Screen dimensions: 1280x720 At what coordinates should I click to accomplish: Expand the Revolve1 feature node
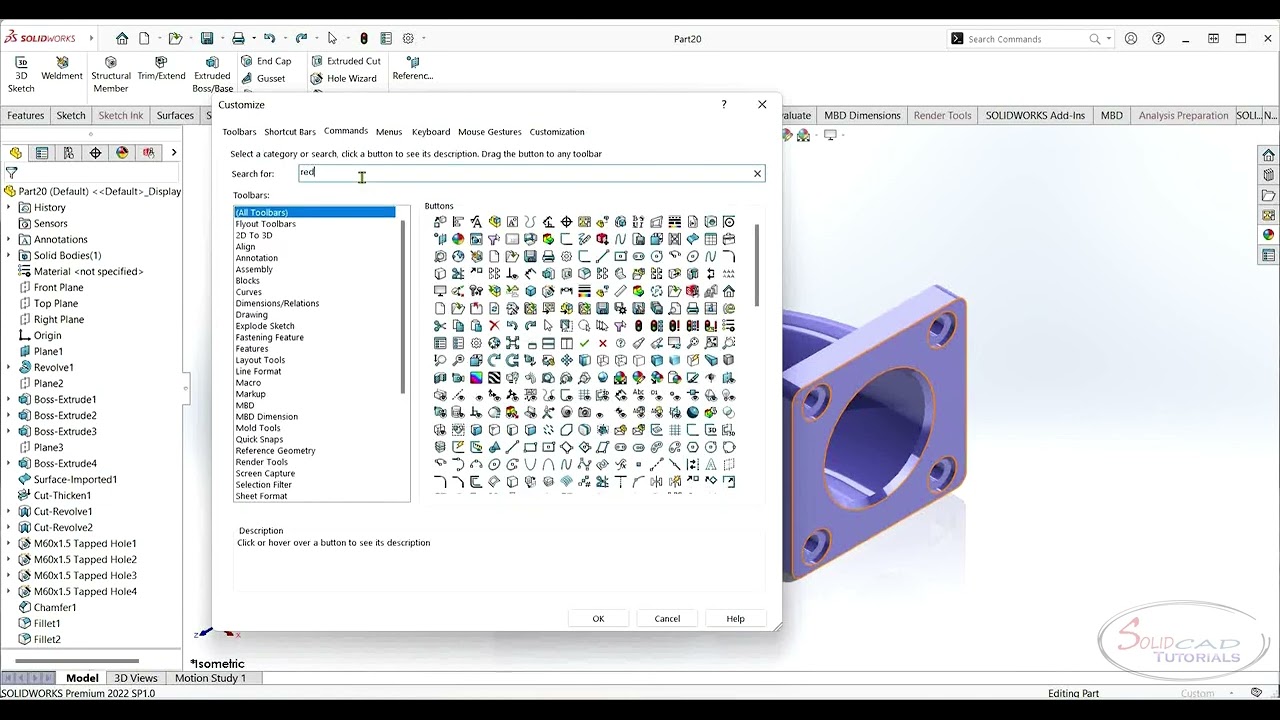9,367
